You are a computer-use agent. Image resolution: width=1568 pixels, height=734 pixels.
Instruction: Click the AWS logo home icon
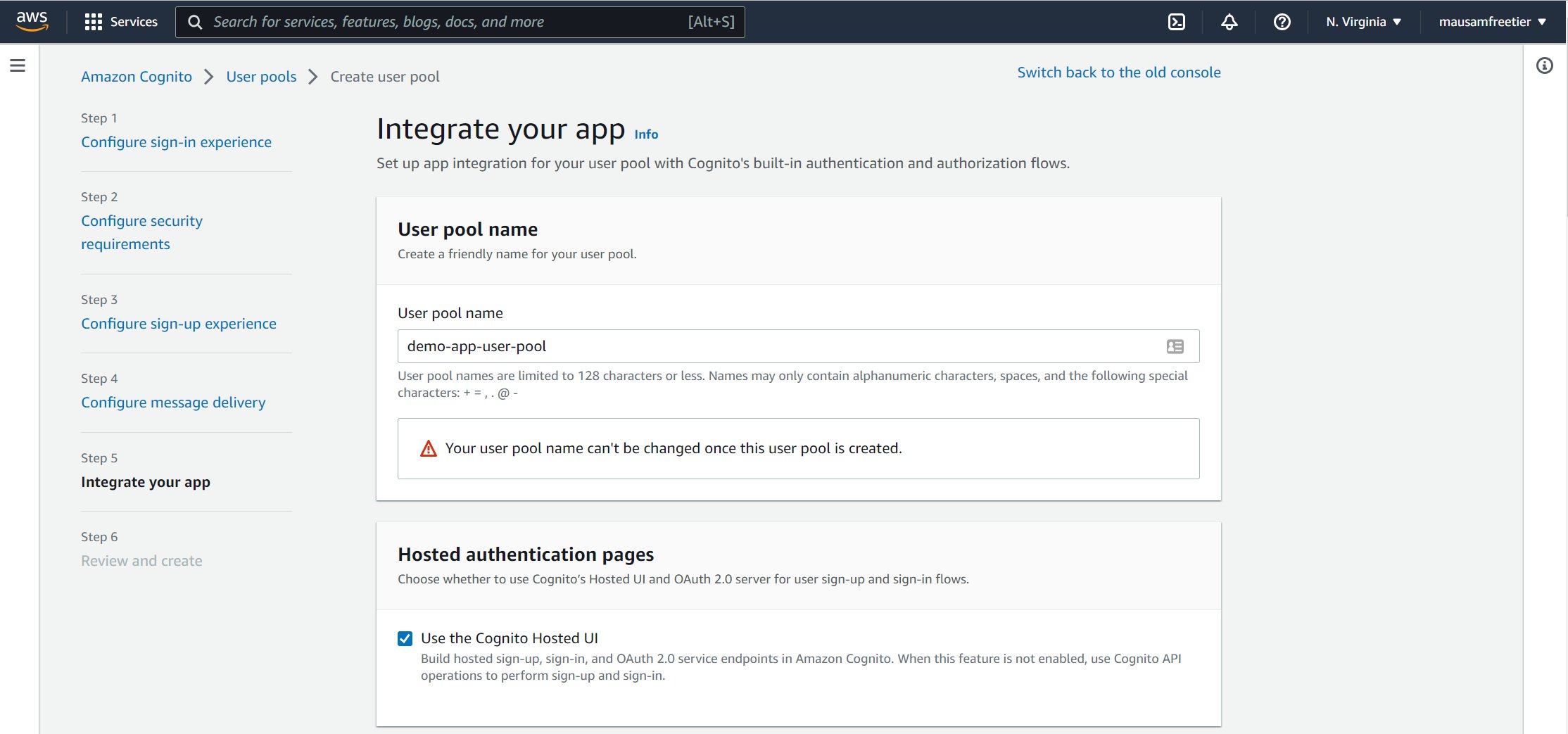[x=32, y=21]
